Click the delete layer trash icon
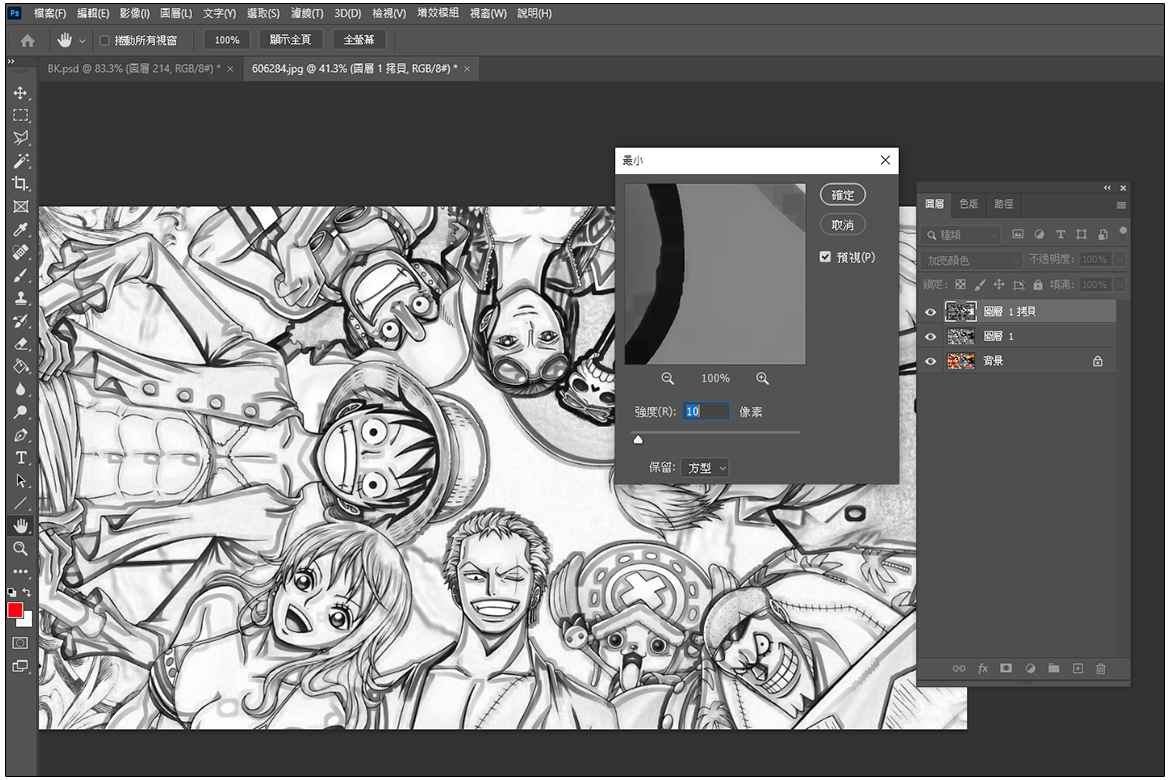This screenshot has height=780, width=1170. click(x=1101, y=668)
